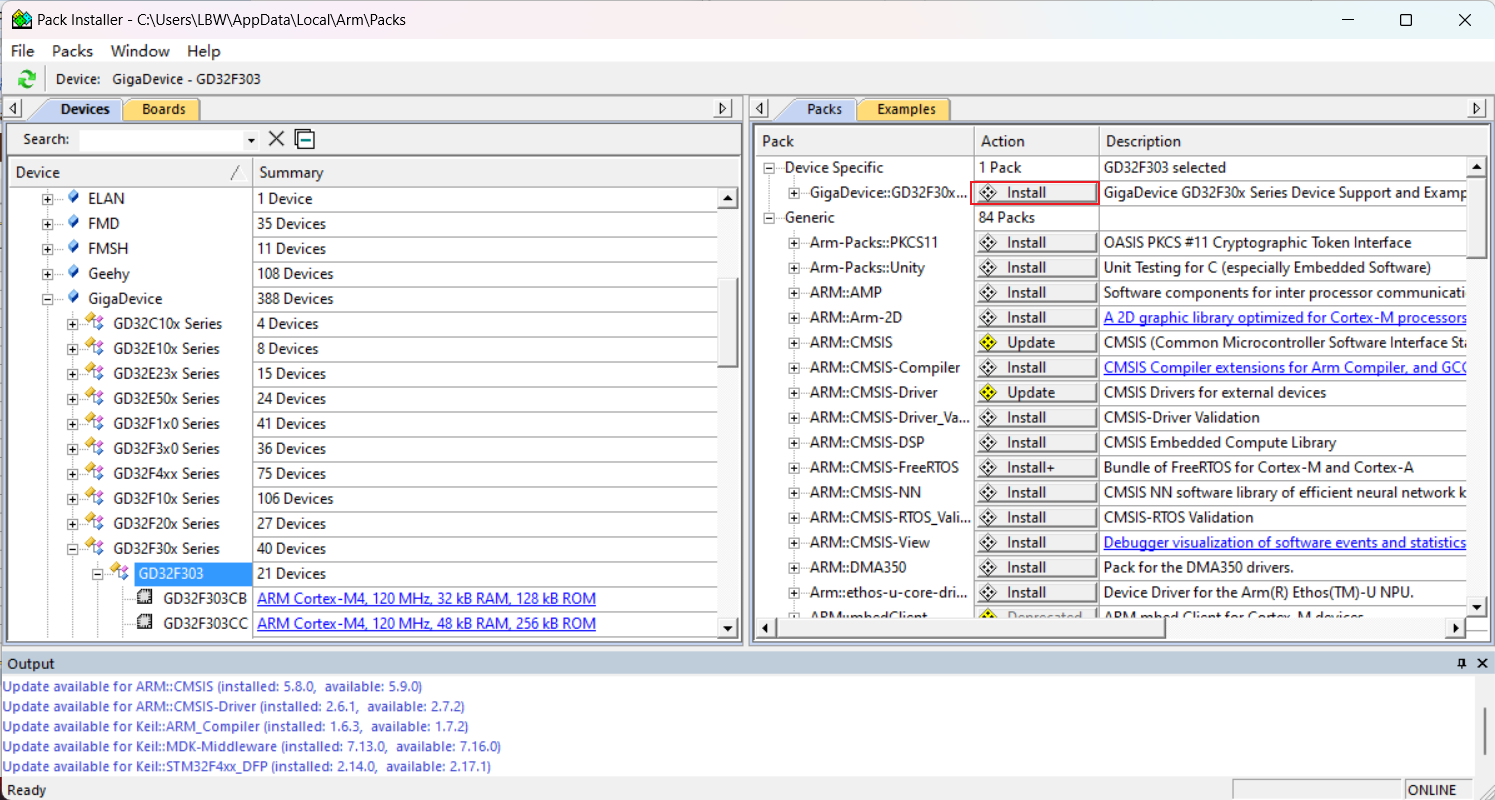Sort by the Device column header
Screen dimensions: 1495x800
[x=130, y=172]
